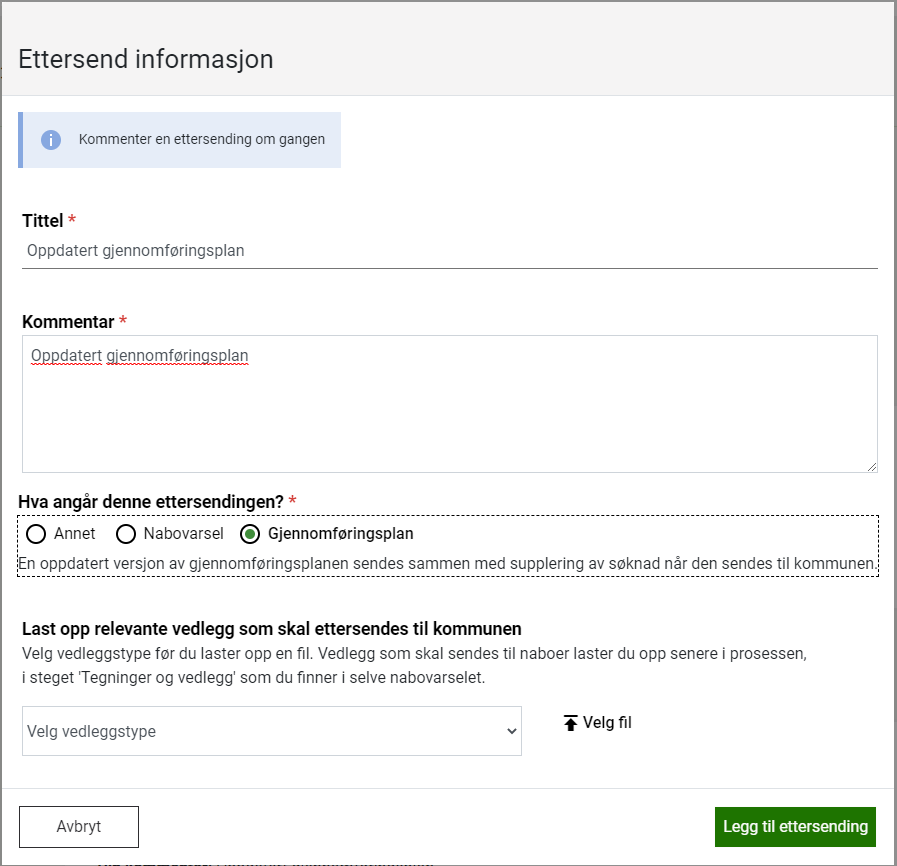Image resolution: width=897 pixels, height=866 pixels.
Task: Click the Kommenter en ettersending om gangen message
Action: point(202,140)
